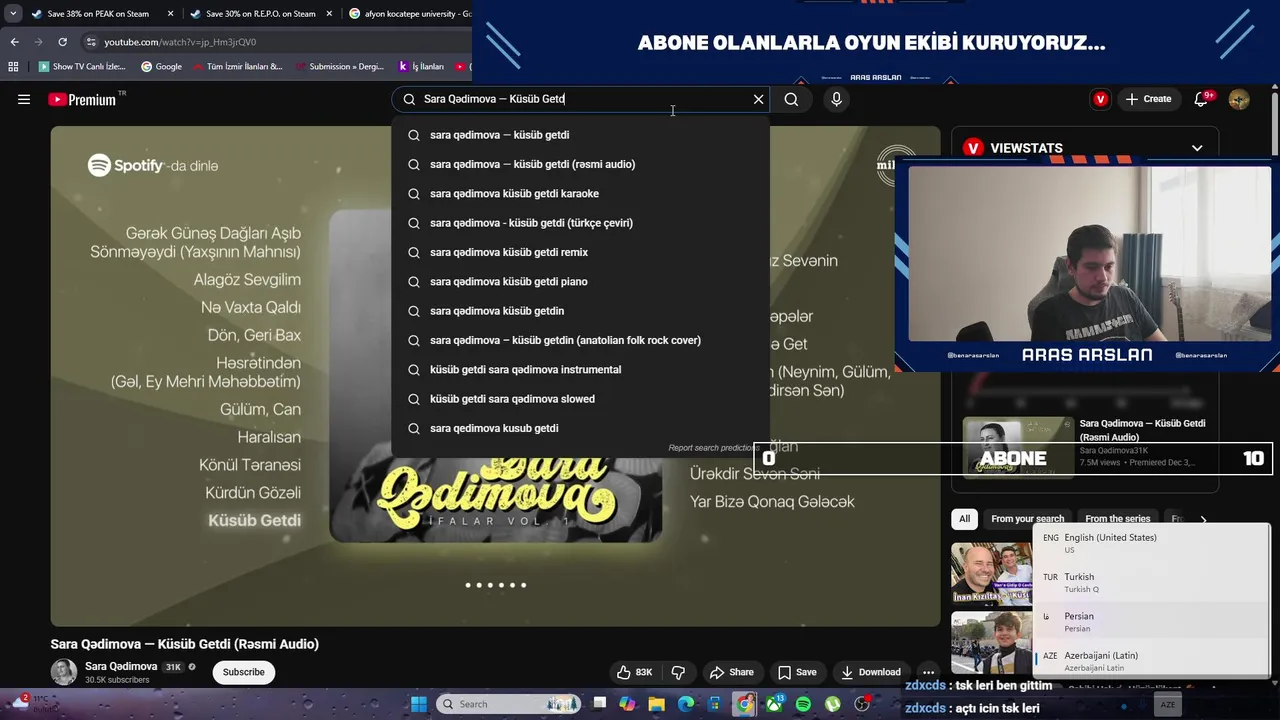This screenshot has height=720, width=1280.
Task: Click the Create button
Action: tap(1148, 99)
